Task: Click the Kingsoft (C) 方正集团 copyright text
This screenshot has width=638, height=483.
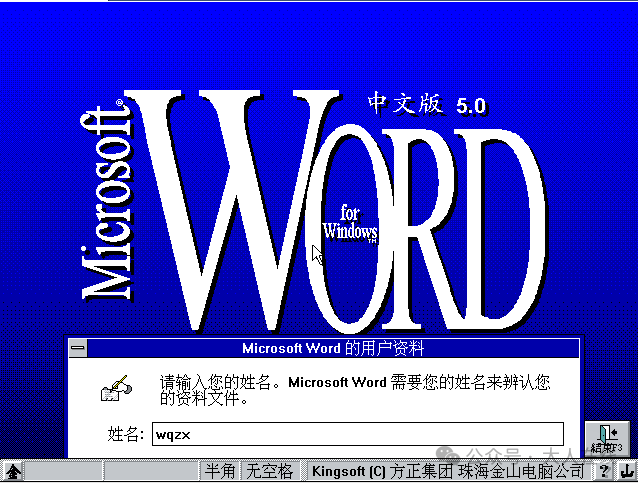Action: coord(447,471)
